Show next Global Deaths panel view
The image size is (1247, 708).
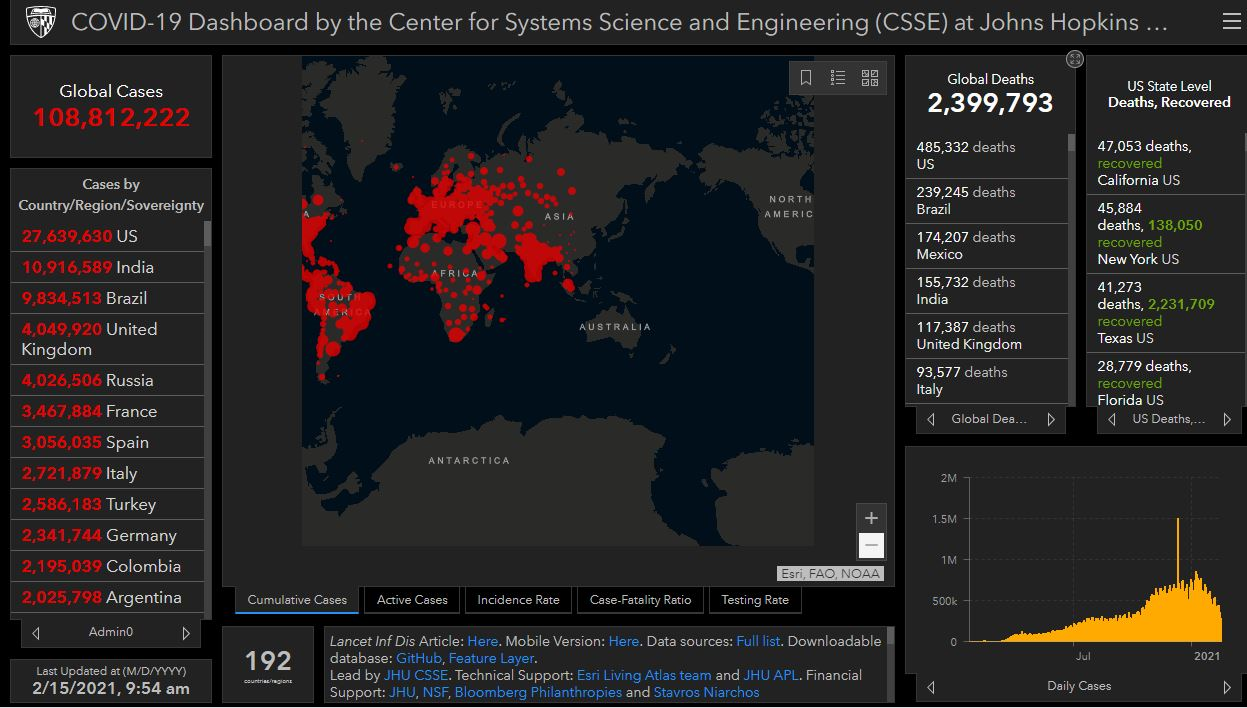coord(1051,420)
